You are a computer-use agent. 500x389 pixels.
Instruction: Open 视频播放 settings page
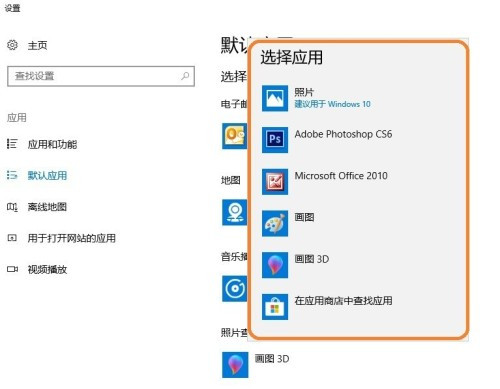47,269
